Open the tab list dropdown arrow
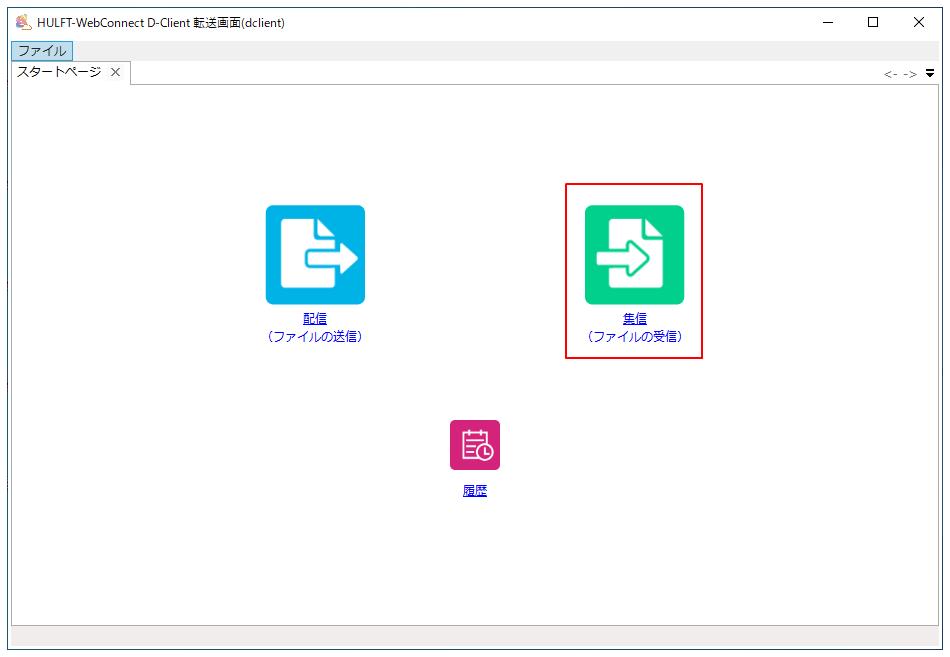The width and height of the screenshot is (950, 657). 930,74
